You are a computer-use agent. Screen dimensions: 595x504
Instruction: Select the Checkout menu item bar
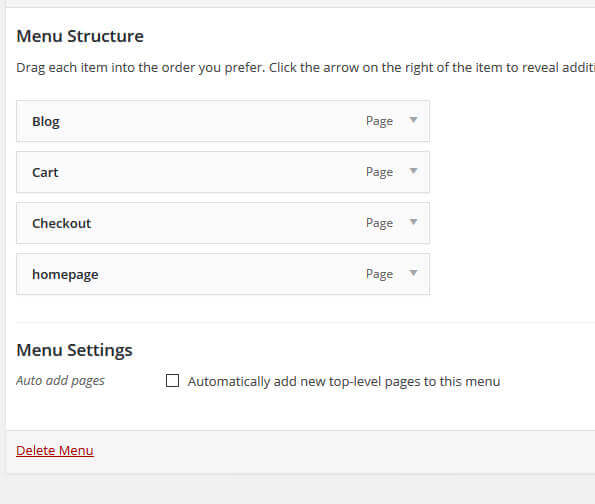[223, 223]
